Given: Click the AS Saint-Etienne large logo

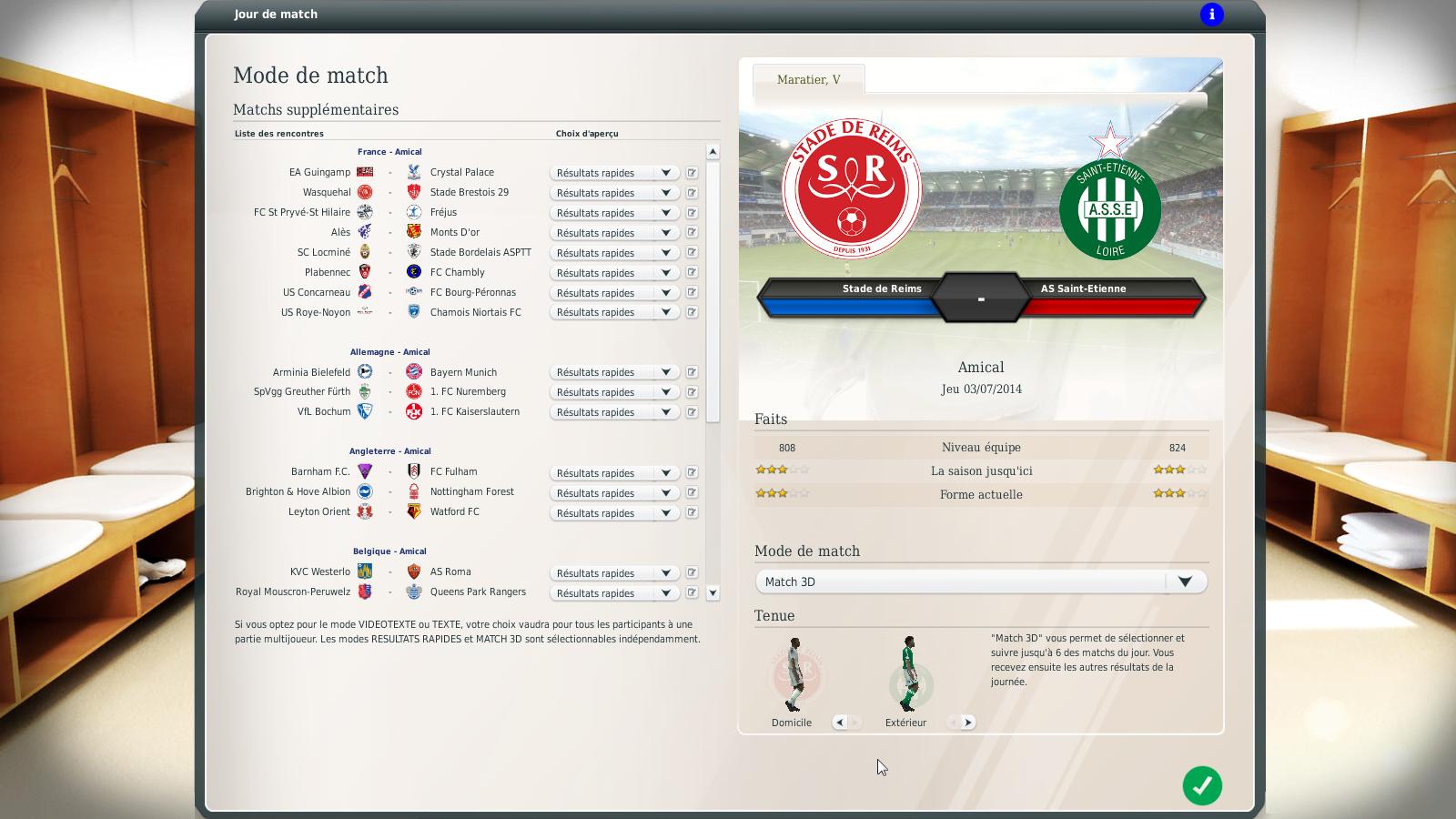Looking at the screenshot, I should (1109, 191).
